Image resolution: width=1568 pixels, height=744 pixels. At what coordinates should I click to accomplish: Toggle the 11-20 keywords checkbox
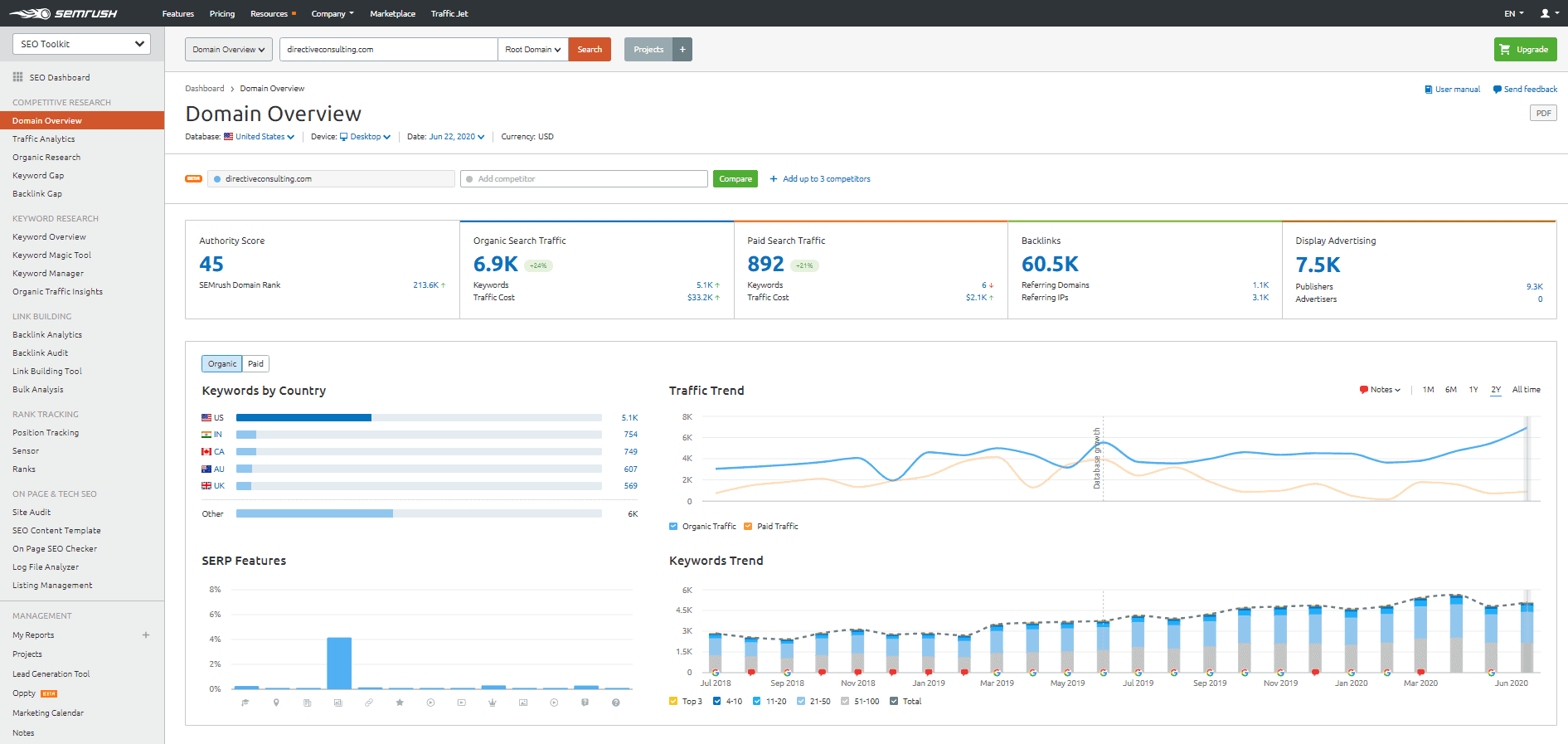tap(757, 702)
